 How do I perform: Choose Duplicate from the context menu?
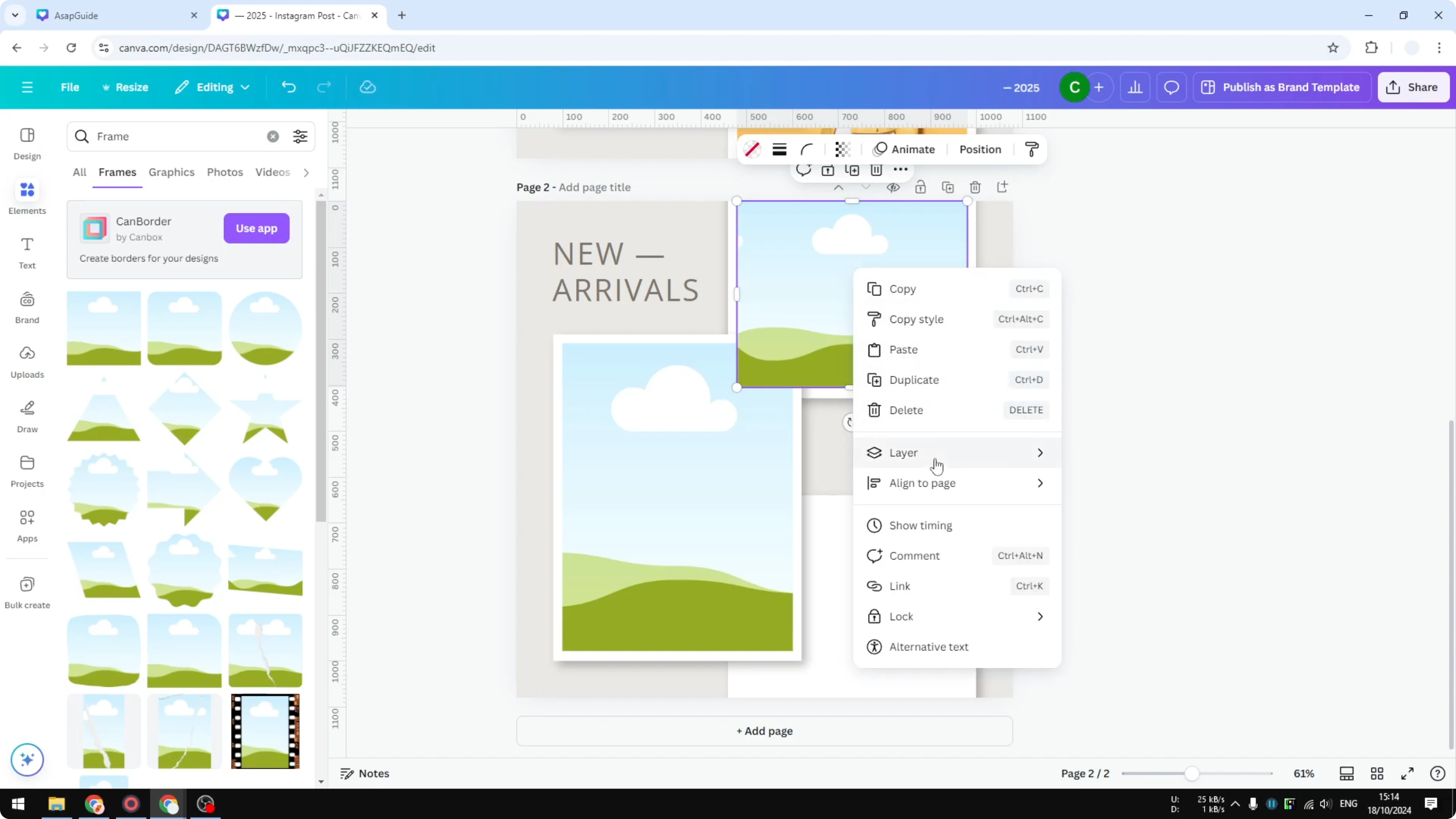pos(914,380)
